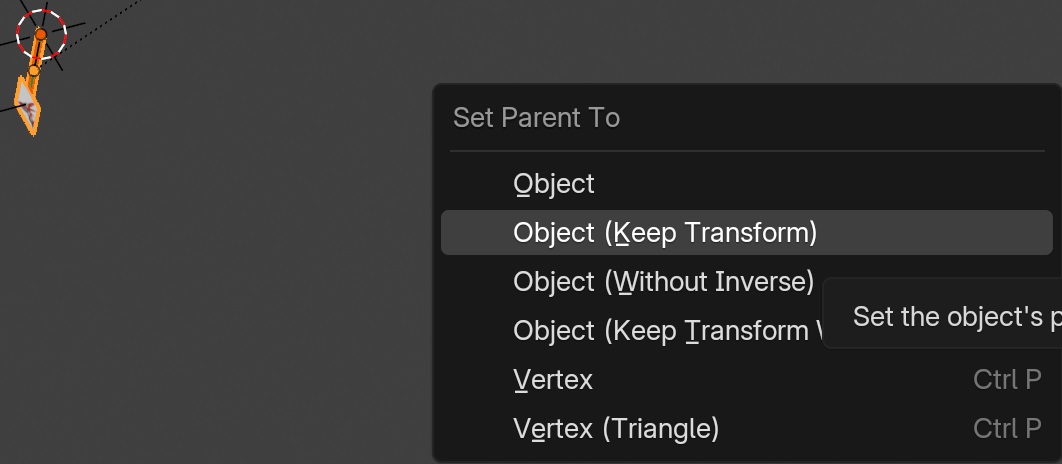The image size is (1062, 464).
Task: Click the gray face inside the selected mesh
Action: (x=26, y=105)
